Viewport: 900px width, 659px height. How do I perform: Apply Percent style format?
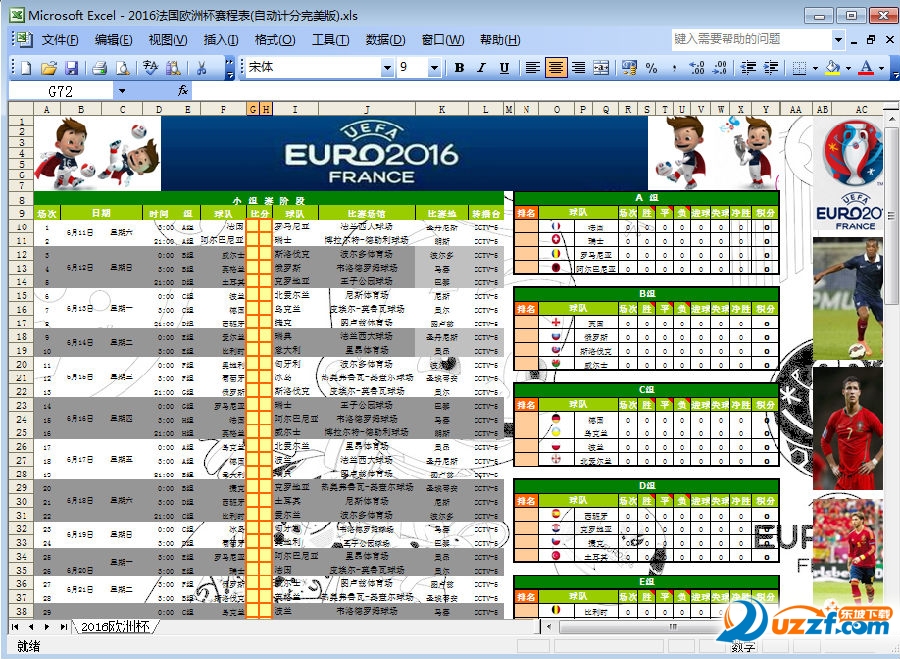point(651,68)
